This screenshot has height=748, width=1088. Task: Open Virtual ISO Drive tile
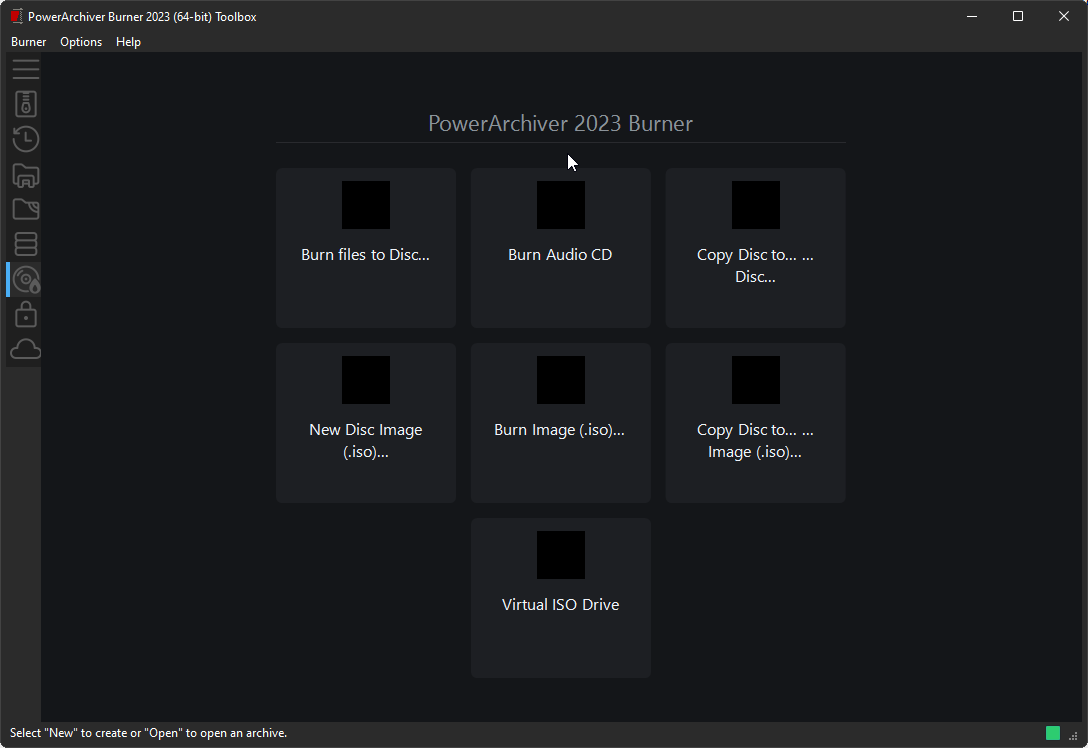[561, 597]
